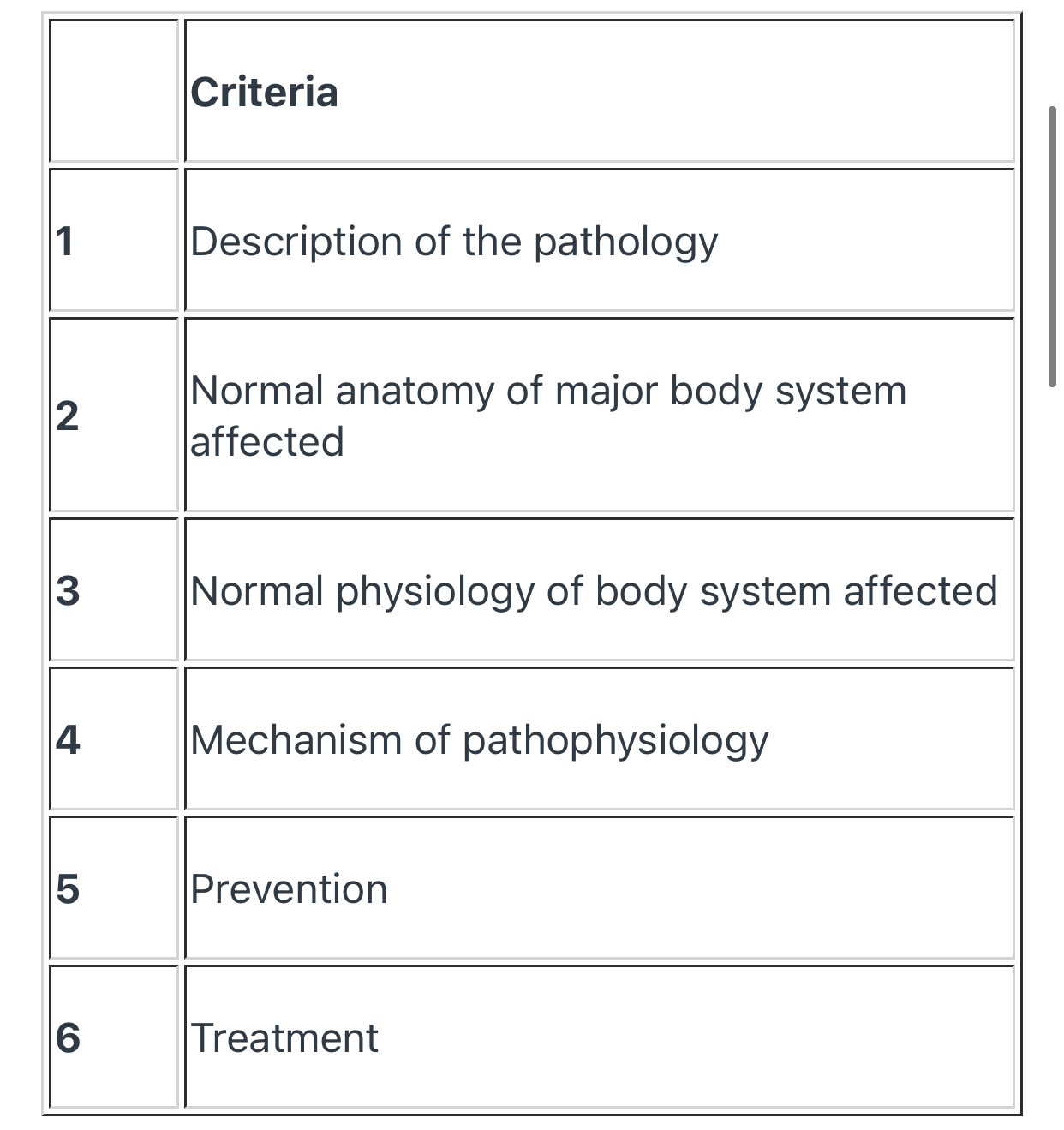Click 'Normal physiology of body system affected' text
Screen dimensions: 1064x1130
tap(594, 591)
